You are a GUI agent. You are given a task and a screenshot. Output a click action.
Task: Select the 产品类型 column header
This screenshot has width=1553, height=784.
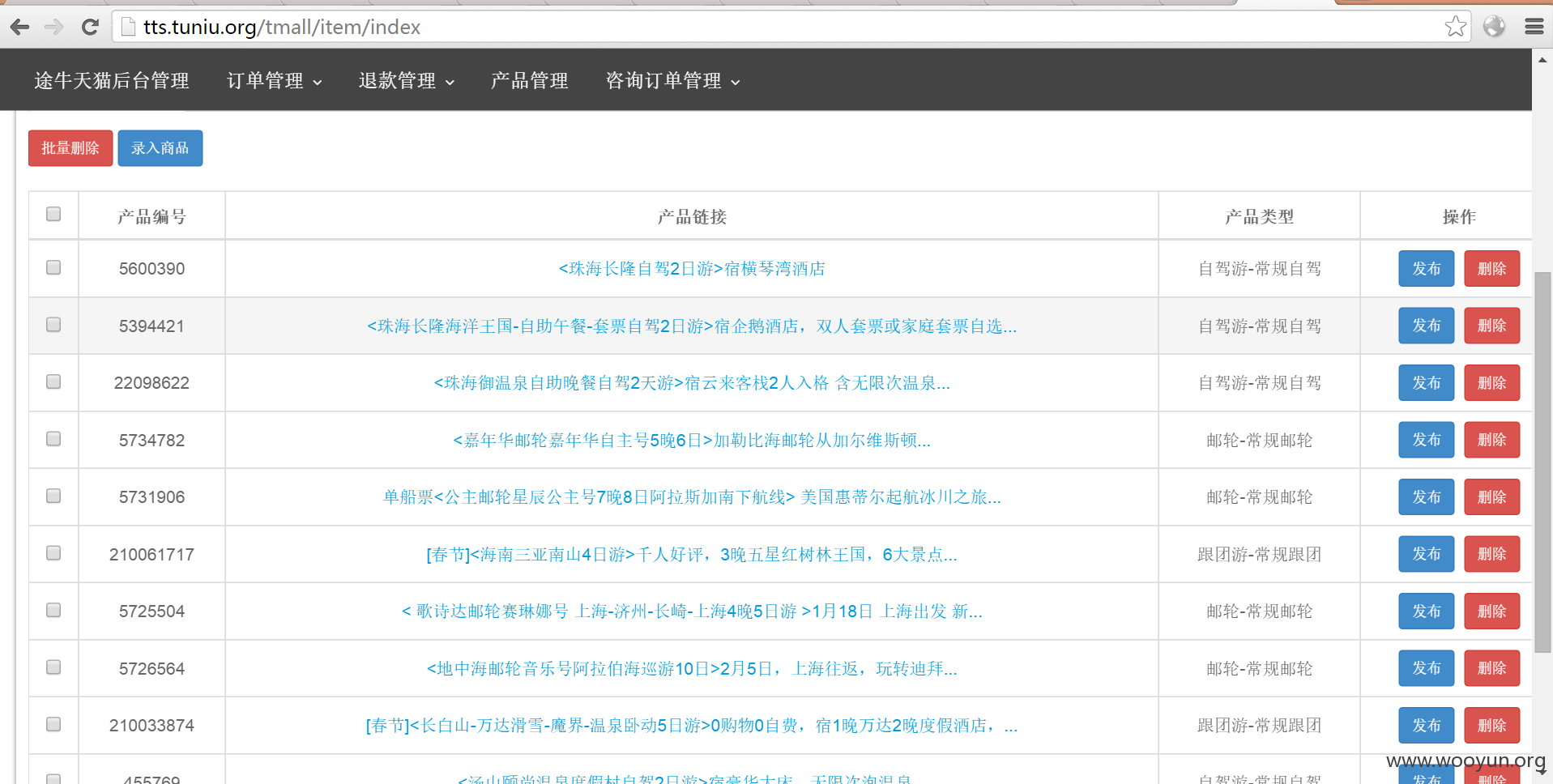click(1259, 216)
